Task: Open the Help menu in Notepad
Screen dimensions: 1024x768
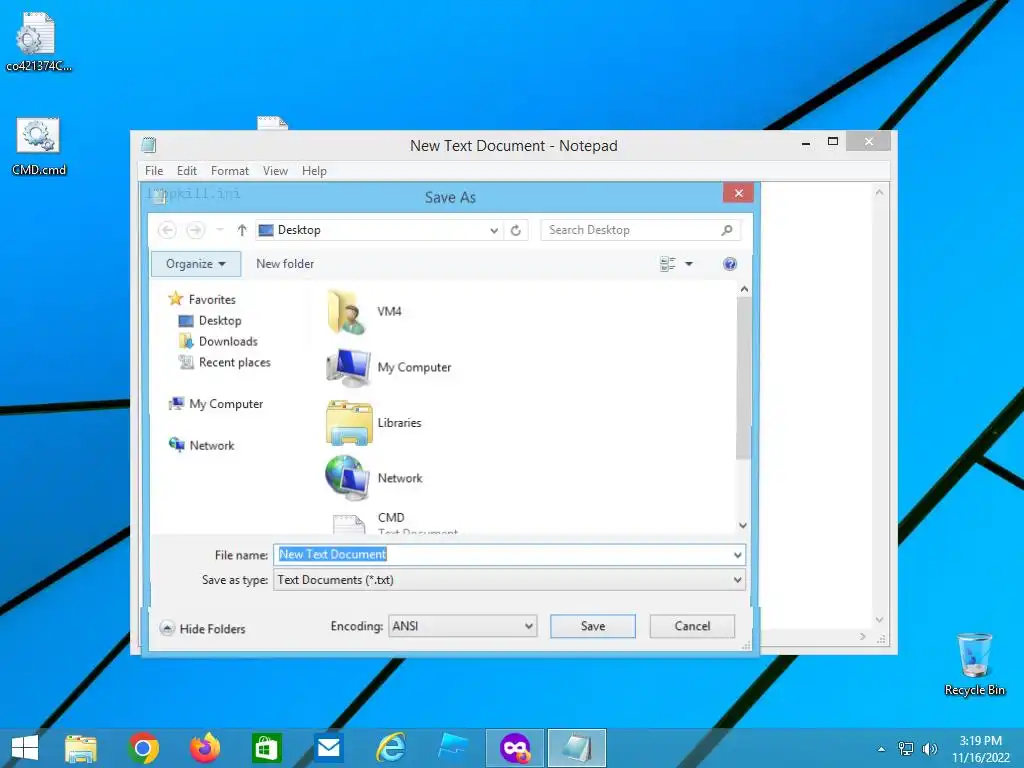Action: pos(314,170)
